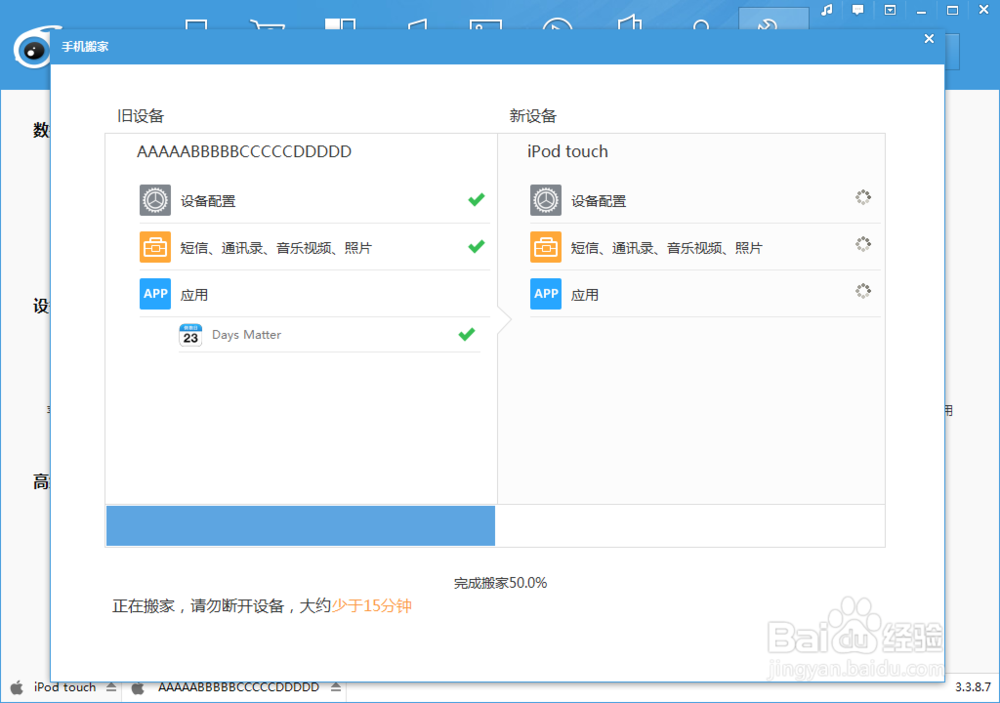Toggle the checkmark next to Days Matter
1000x703 pixels.
466,335
